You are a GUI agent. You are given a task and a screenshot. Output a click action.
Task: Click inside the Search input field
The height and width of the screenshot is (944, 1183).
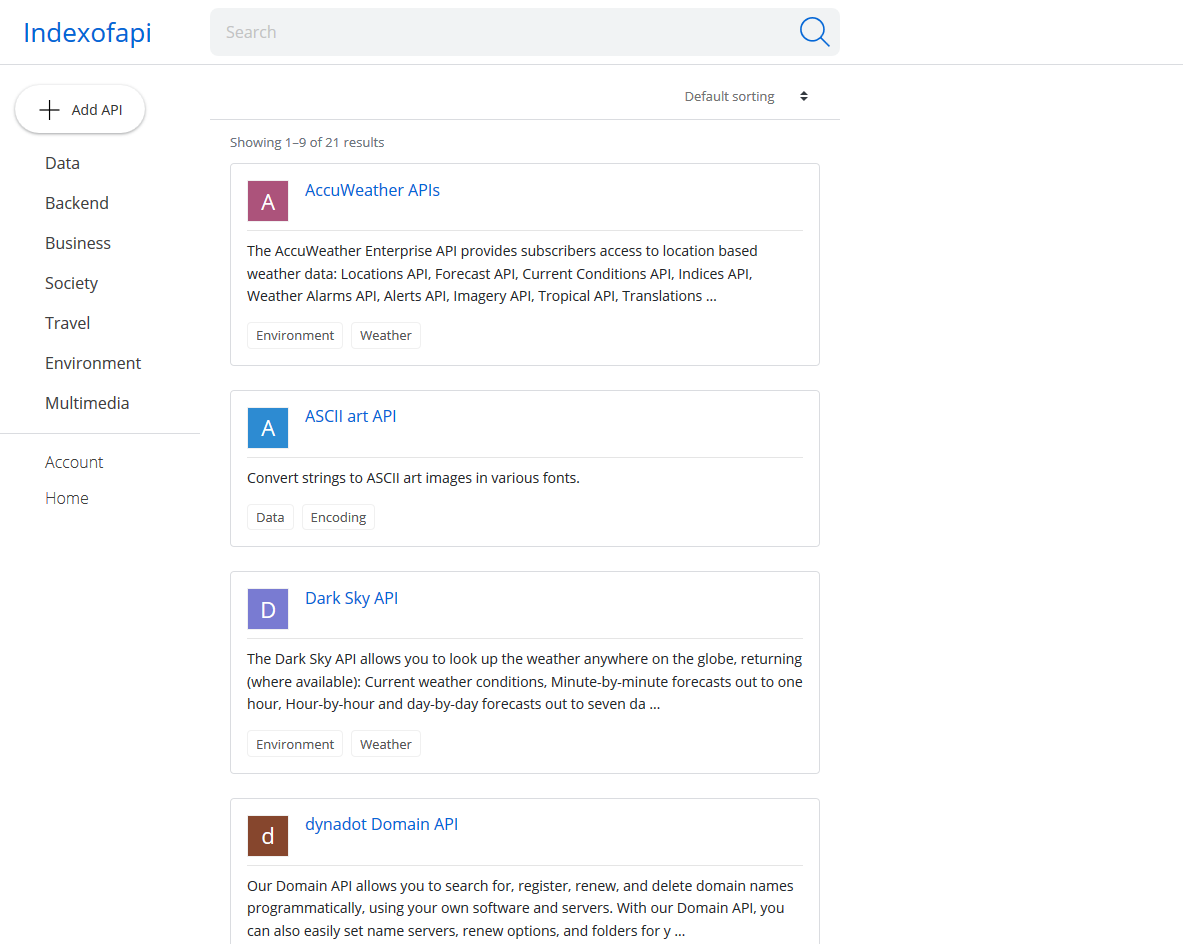(500, 31)
